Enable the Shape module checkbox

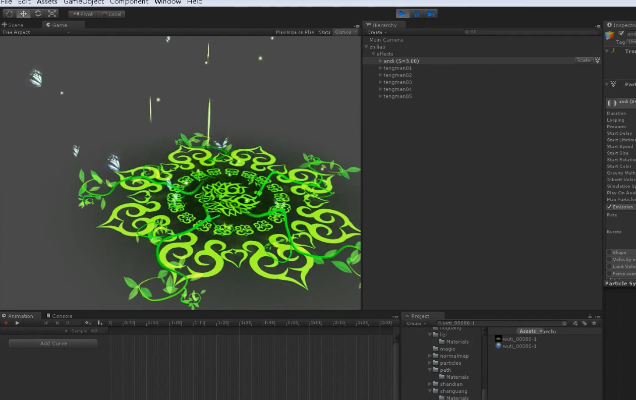609,252
